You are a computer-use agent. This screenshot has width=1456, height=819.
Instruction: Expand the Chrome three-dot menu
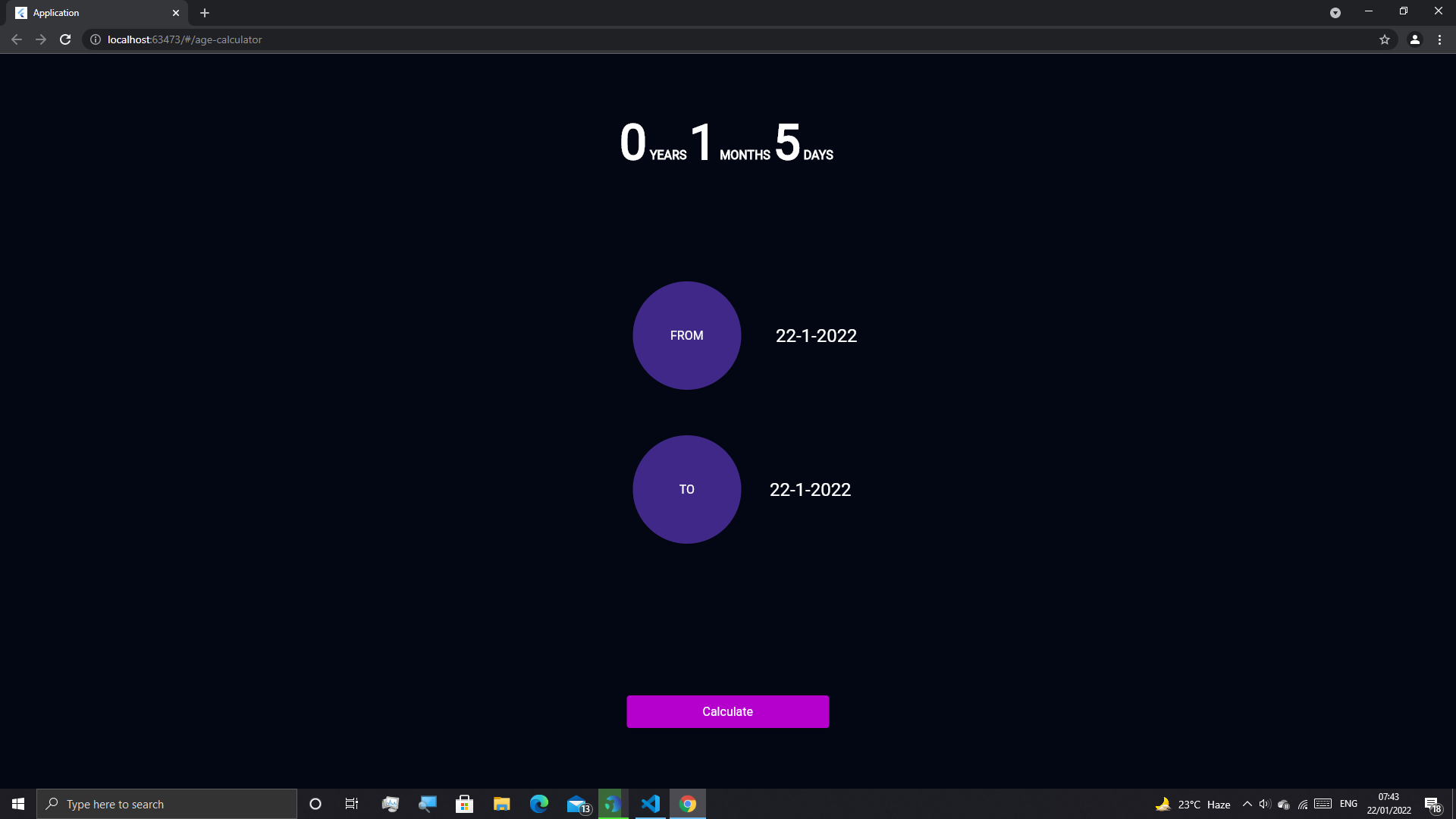click(1439, 39)
